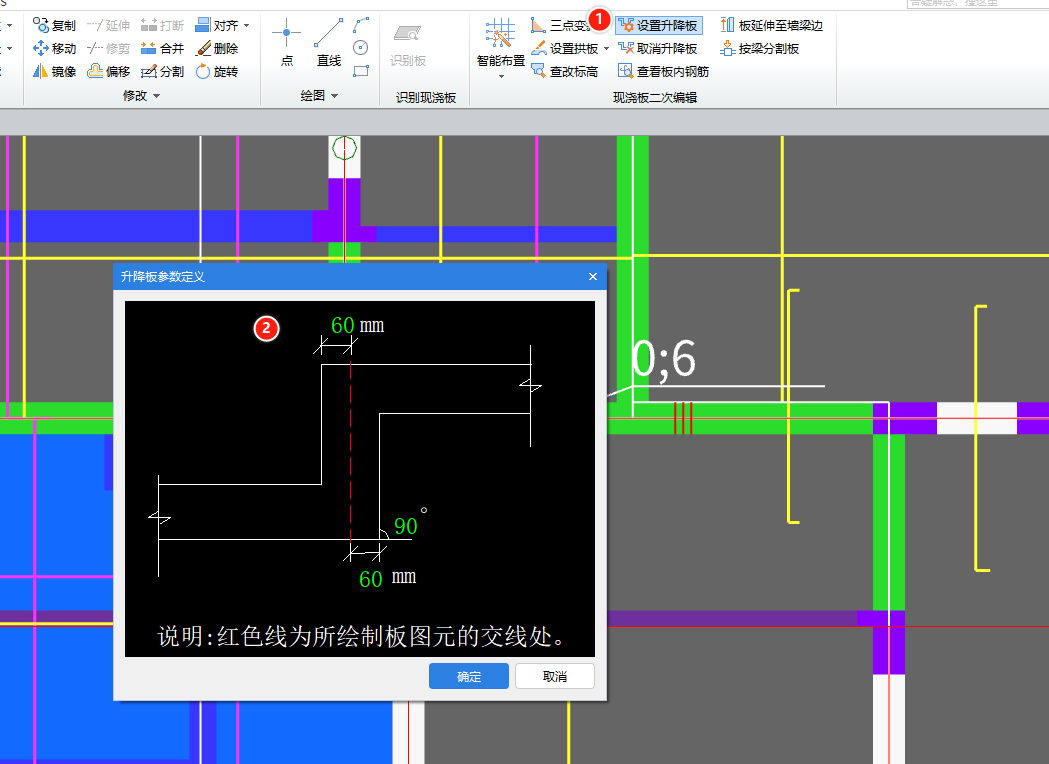Image resolution: width=1049 pixels, height=764 pixels.
Task: Select the 分割 split tool
Action: pyautogui.click(x=163, y=72)
